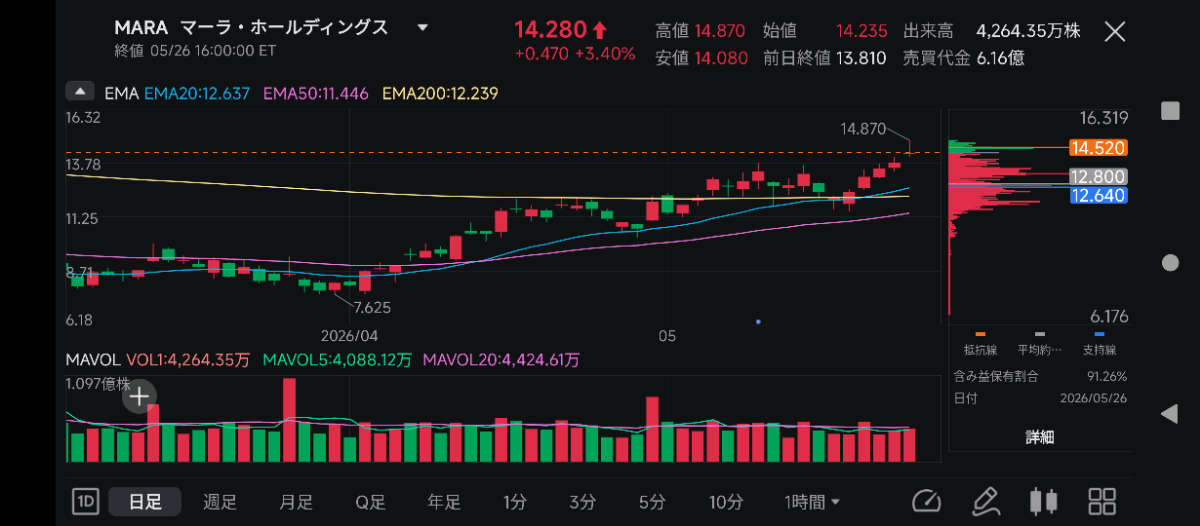Select the EMA20:12.637 indicator label
This screenshot has height=526, width=1200.
198,93
